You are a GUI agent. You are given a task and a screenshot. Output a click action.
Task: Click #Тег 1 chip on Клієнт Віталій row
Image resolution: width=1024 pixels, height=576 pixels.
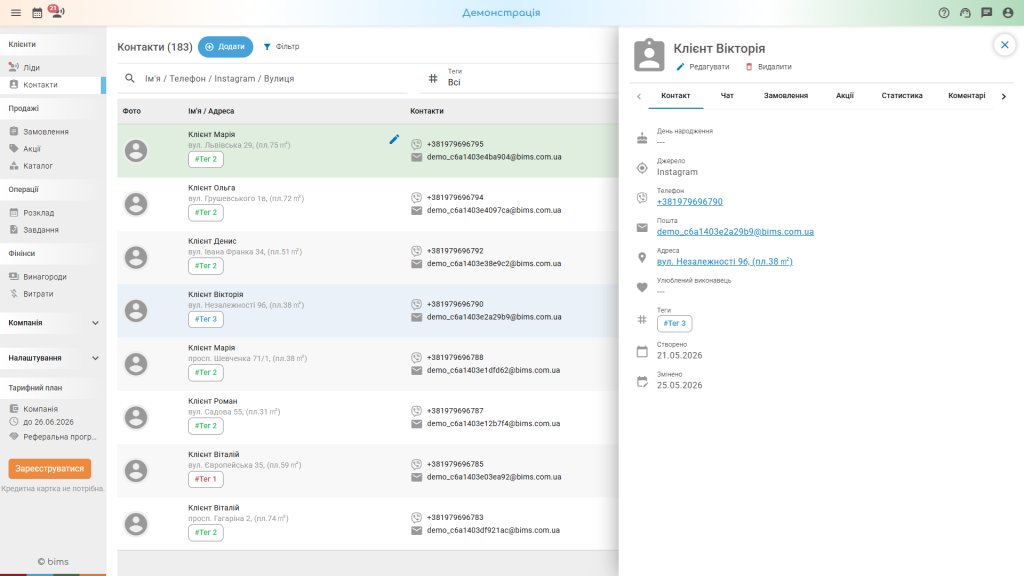(206, 479)
